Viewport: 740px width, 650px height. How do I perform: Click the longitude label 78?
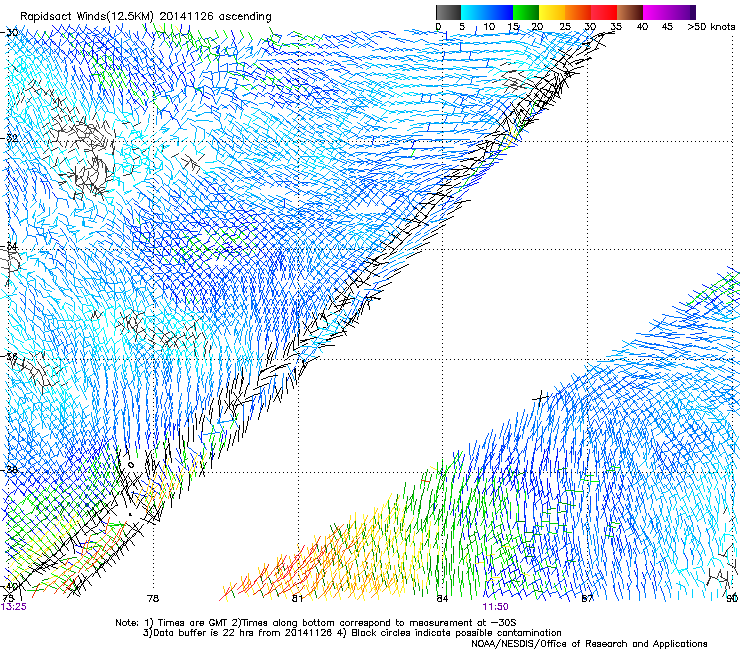click(x=153, y=599)
